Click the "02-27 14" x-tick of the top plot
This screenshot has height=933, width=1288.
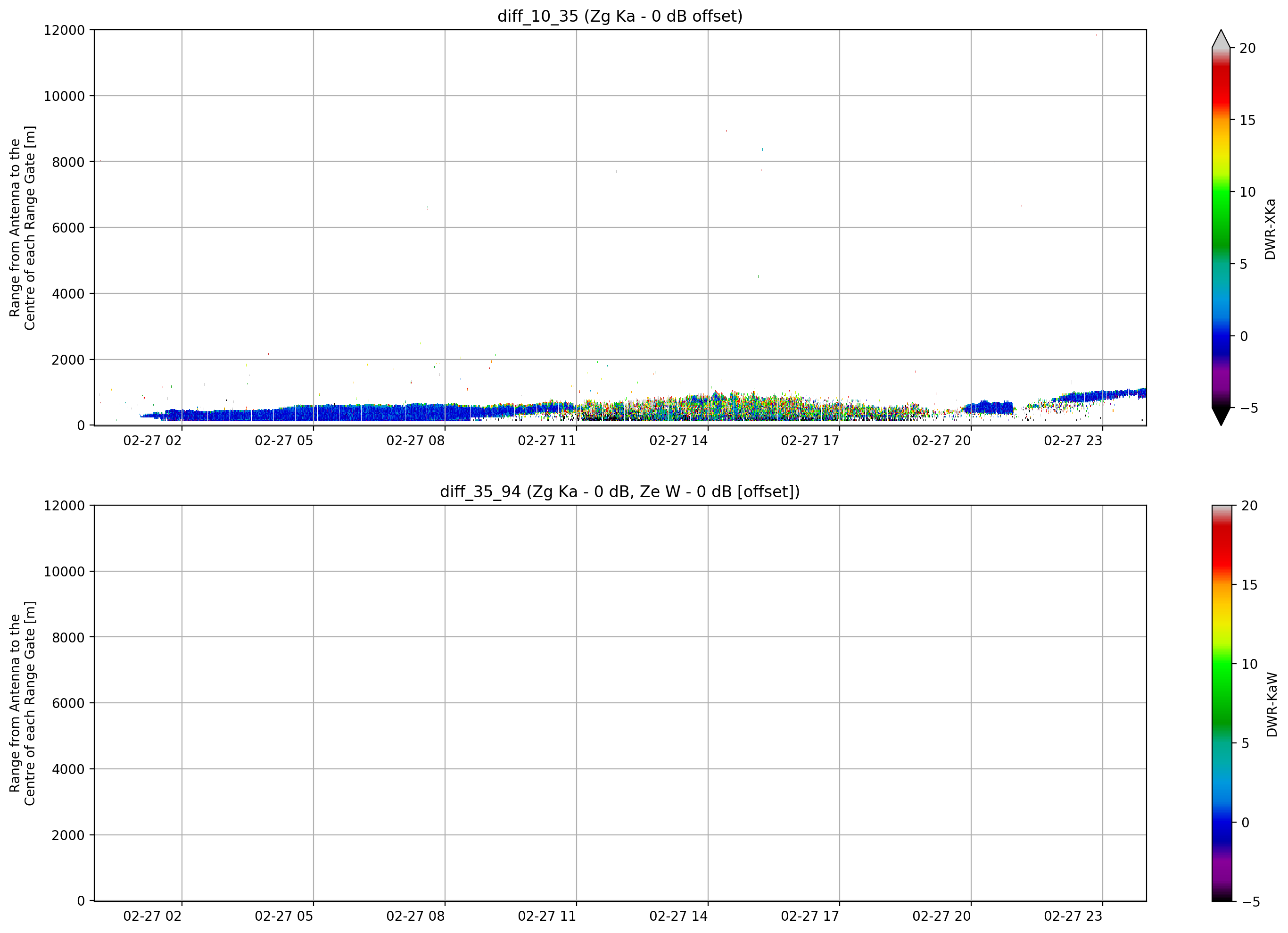678,441
